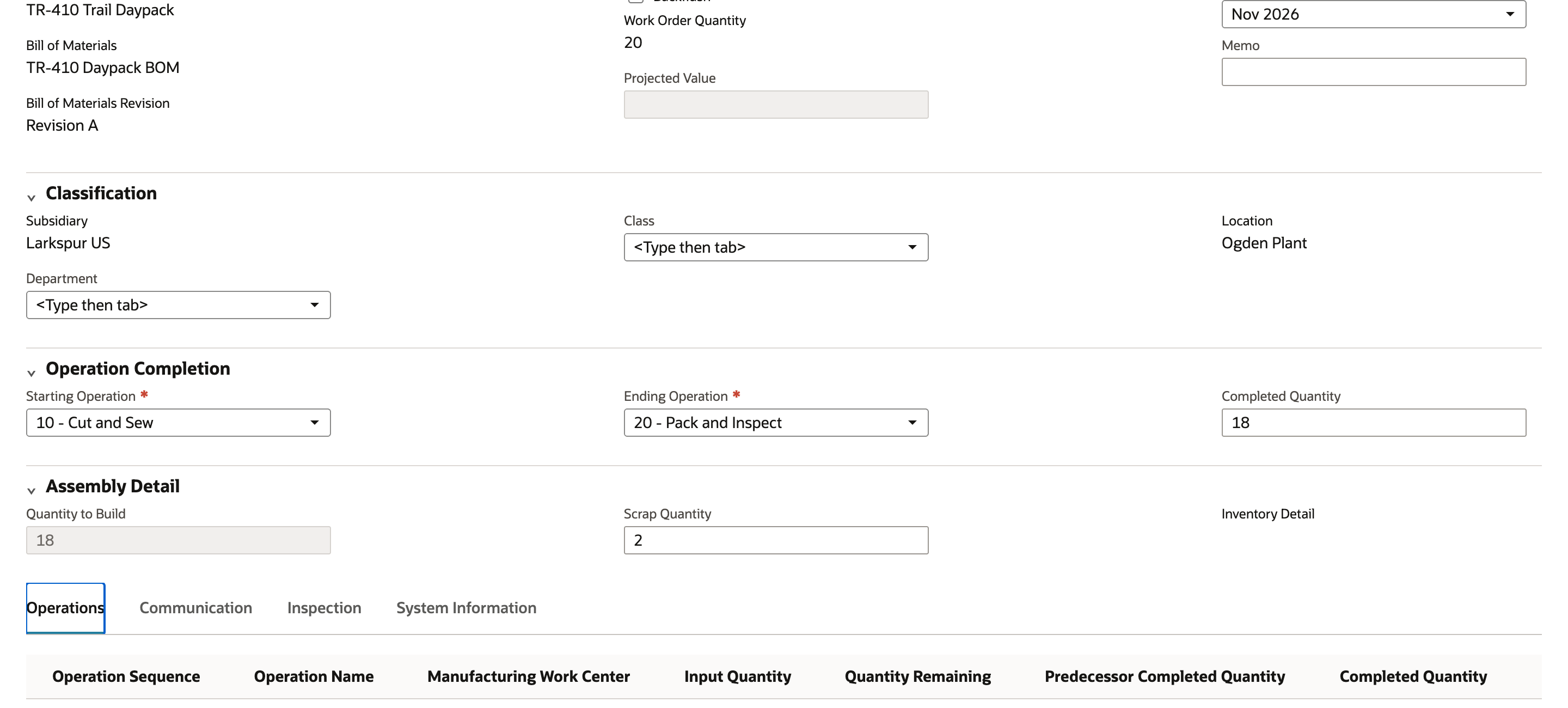Click the Scrap Quantity field
This screenshot has height=708, width=1568.
pyautogui.click(x=775, y=540)
